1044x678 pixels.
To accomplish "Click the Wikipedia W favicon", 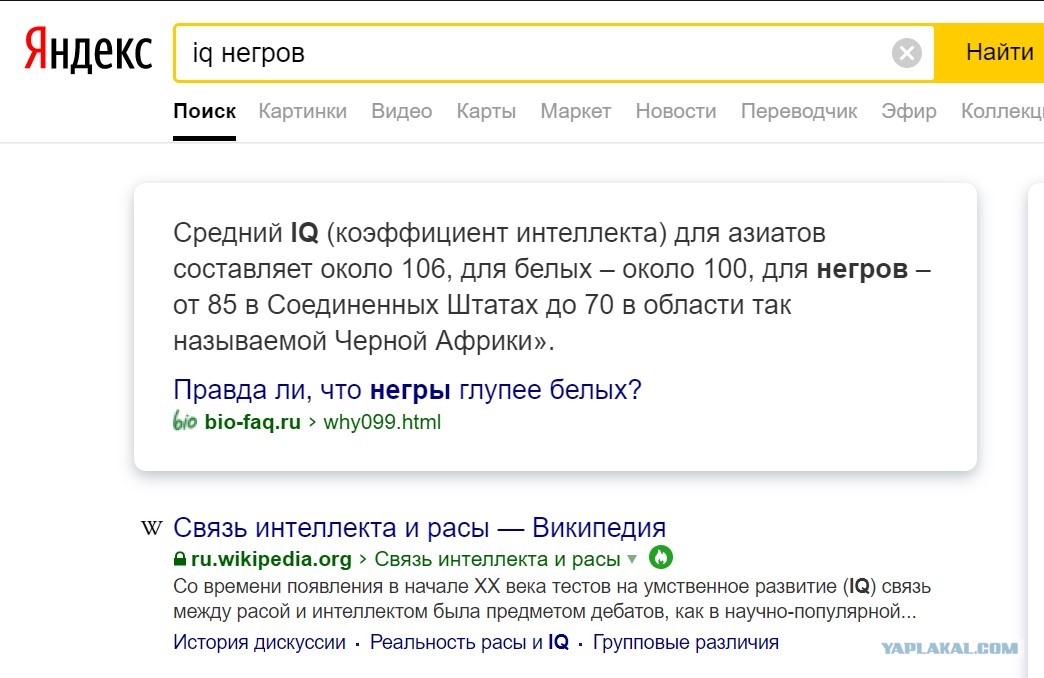I will (x=152, y=528).
